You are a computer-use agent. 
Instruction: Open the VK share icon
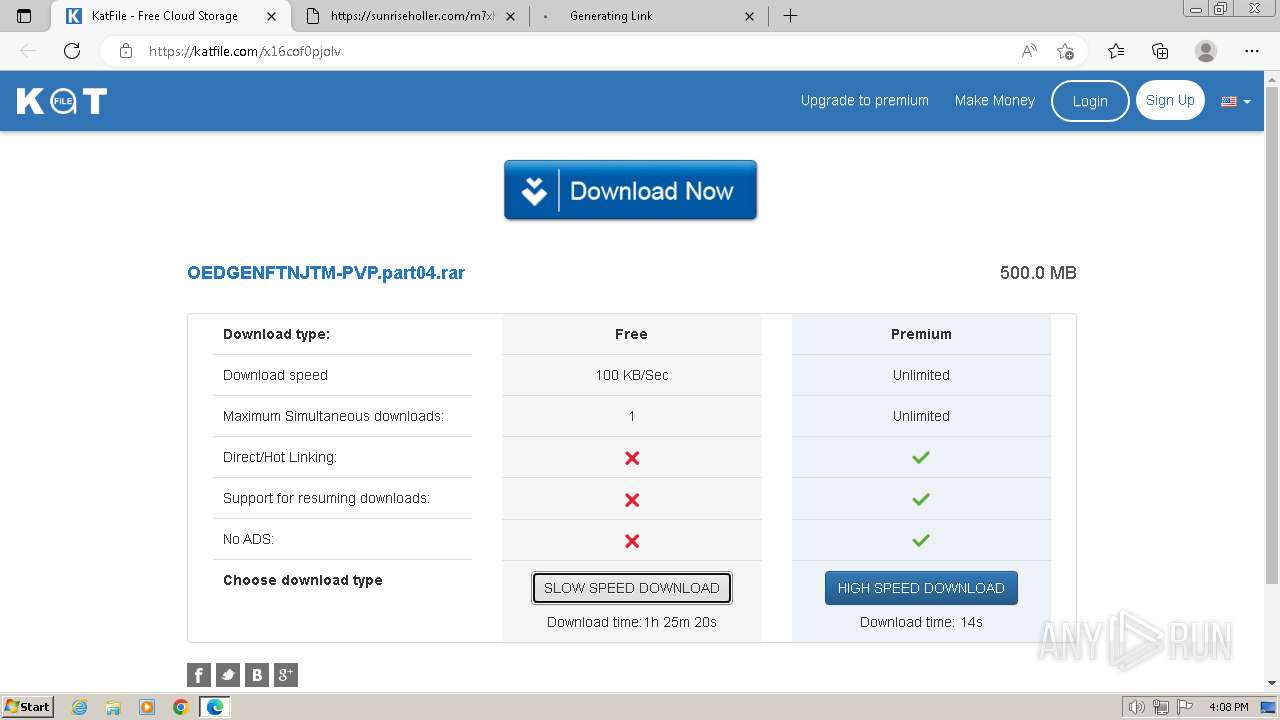pyautogui.click(x=257, y=675)
